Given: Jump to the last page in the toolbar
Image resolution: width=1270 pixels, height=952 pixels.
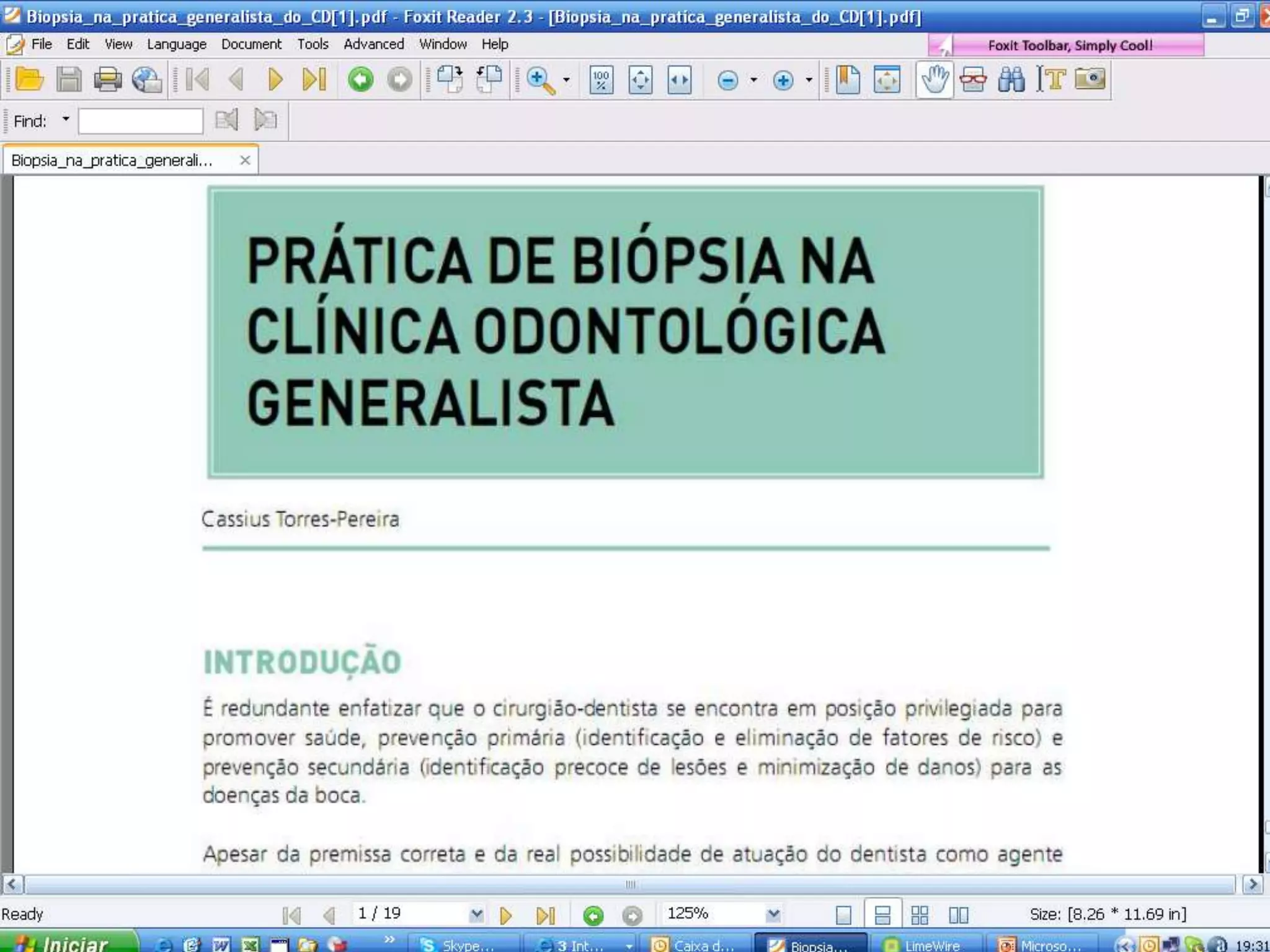Looking at the screenshot, I should (314, 79).
